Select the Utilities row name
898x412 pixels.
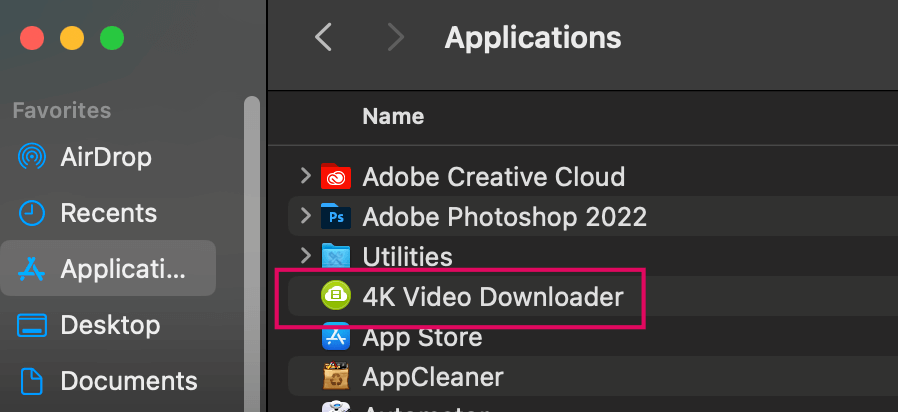407,256
